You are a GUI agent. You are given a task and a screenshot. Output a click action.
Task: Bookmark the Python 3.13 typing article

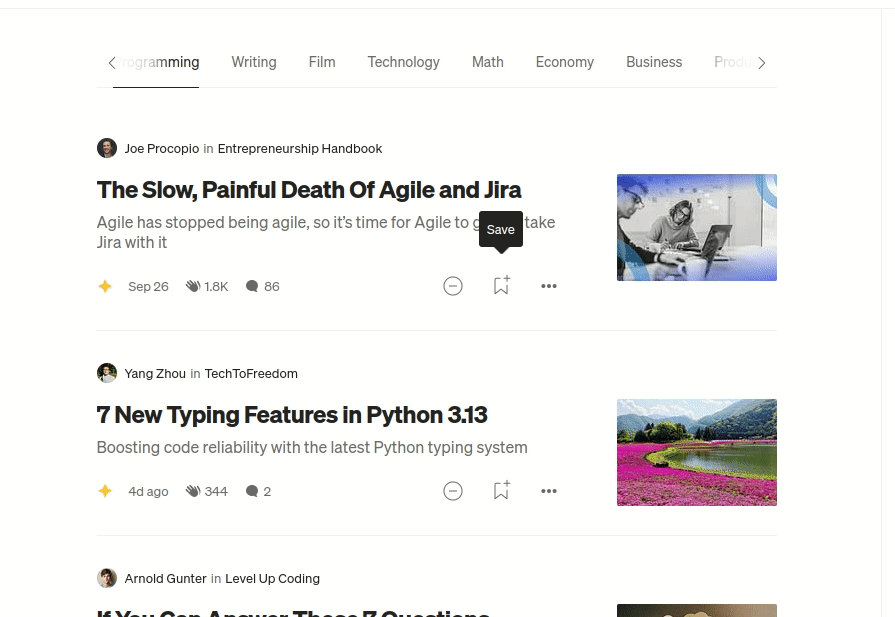tap(501, 491)
